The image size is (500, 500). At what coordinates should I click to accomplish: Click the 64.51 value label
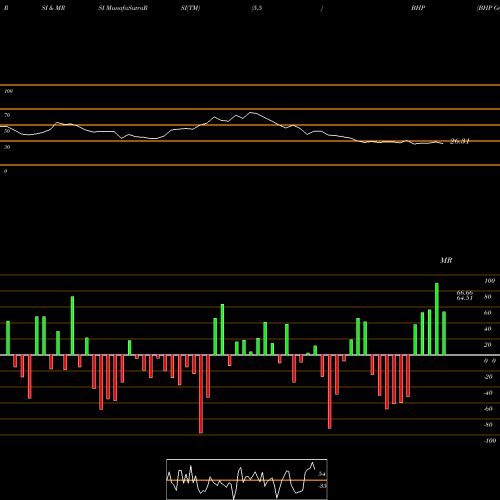pos(465,298)
